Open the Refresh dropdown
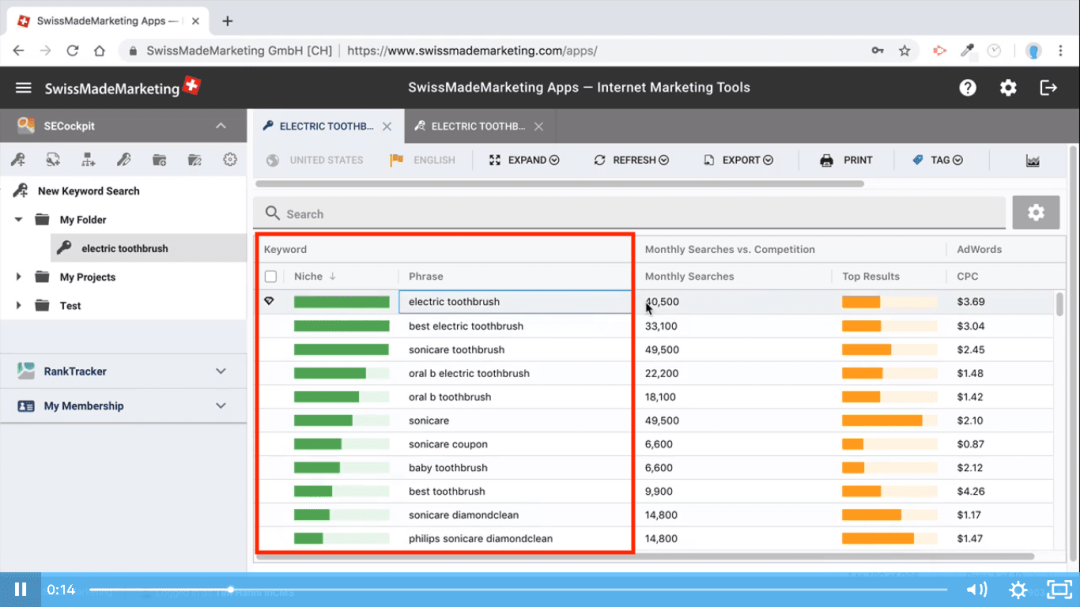1080x607 pixels. 631,160
